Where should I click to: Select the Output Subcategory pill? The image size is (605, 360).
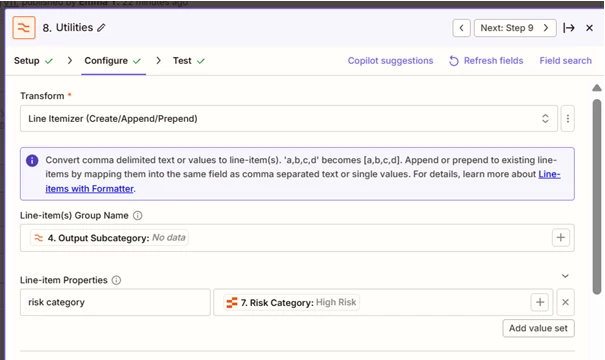(x=109, y=238)
